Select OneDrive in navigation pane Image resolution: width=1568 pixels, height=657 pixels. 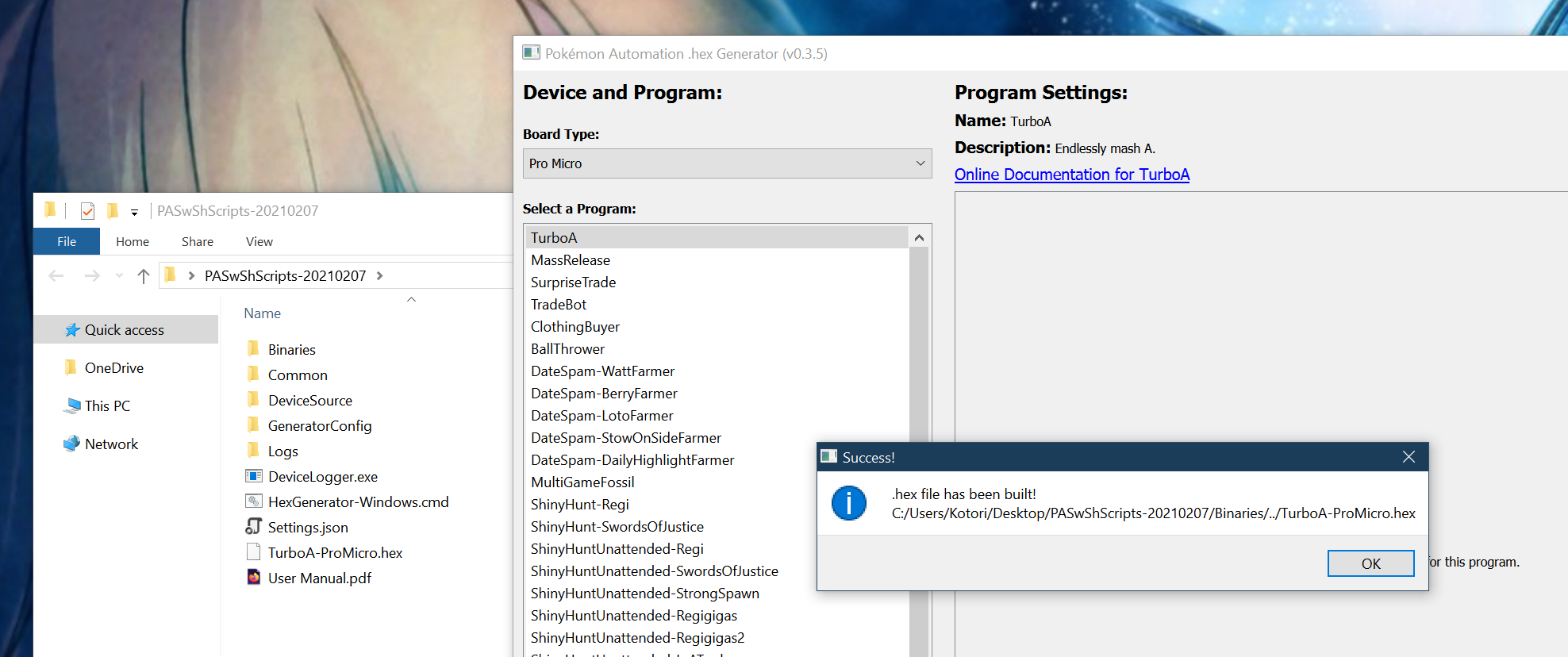point(114,367)
